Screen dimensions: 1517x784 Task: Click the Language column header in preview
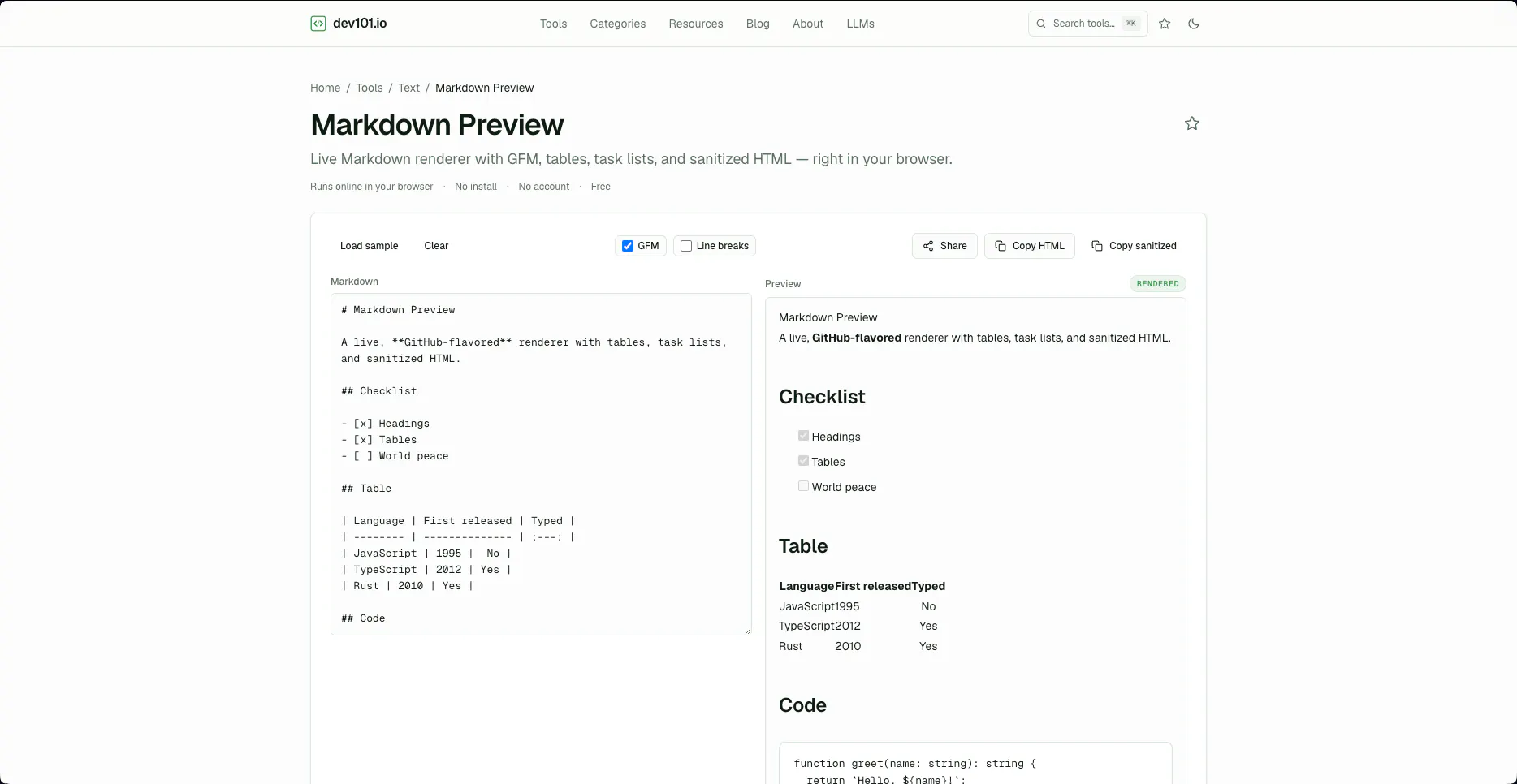tap(806, 586)
